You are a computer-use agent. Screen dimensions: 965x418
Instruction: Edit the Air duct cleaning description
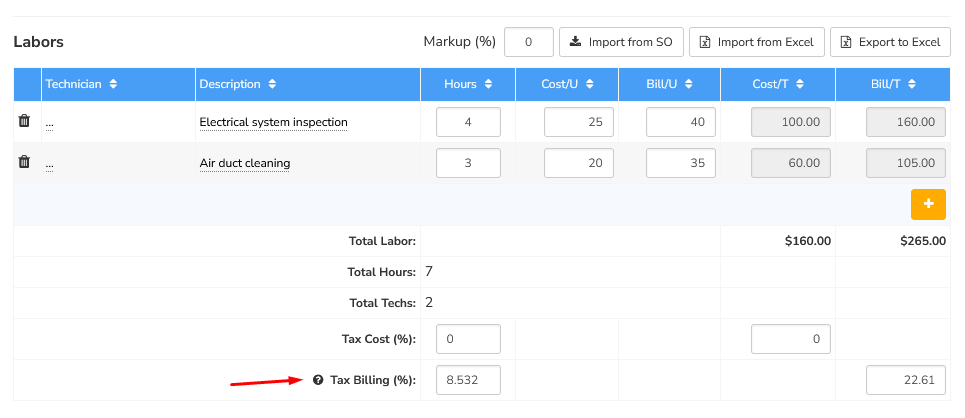tap(245, 163)
